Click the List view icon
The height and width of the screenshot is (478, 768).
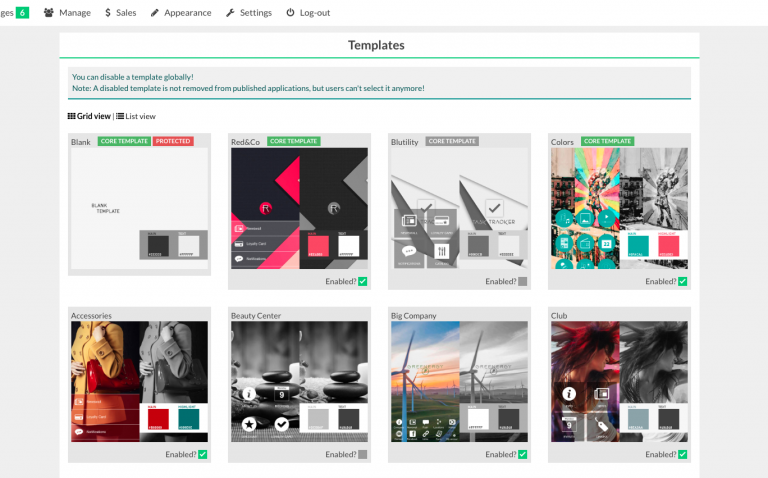pos(120,116)
